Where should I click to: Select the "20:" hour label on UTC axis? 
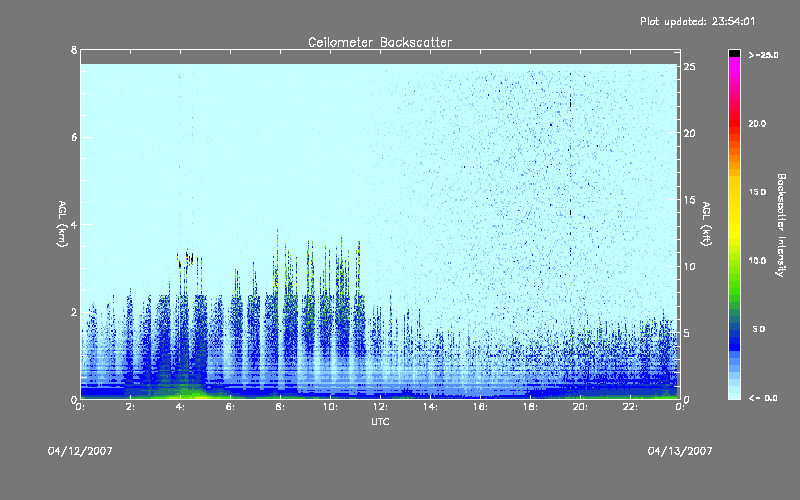(x=580, y=407)
